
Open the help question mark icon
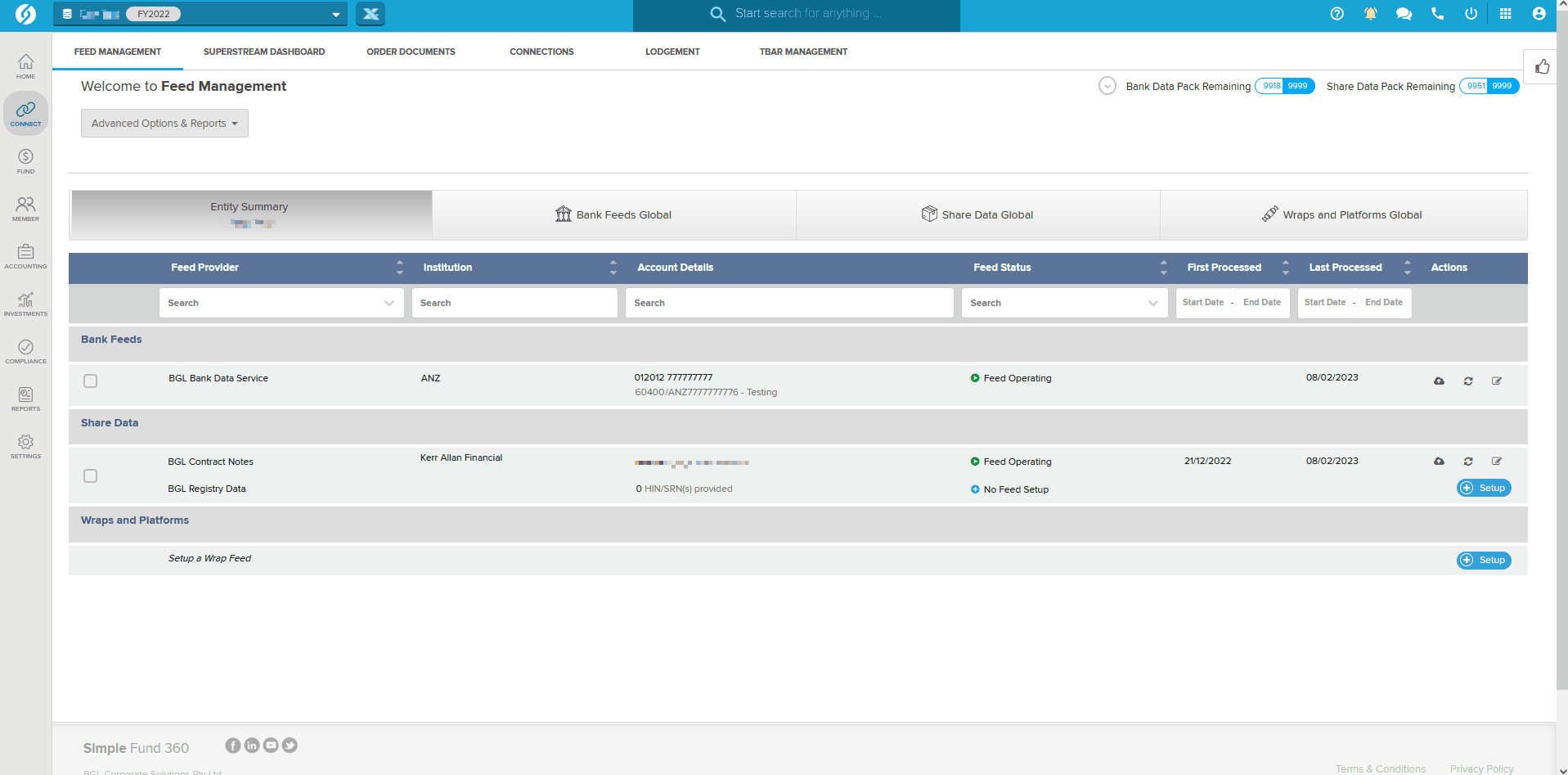click(x=1337, y=14)
